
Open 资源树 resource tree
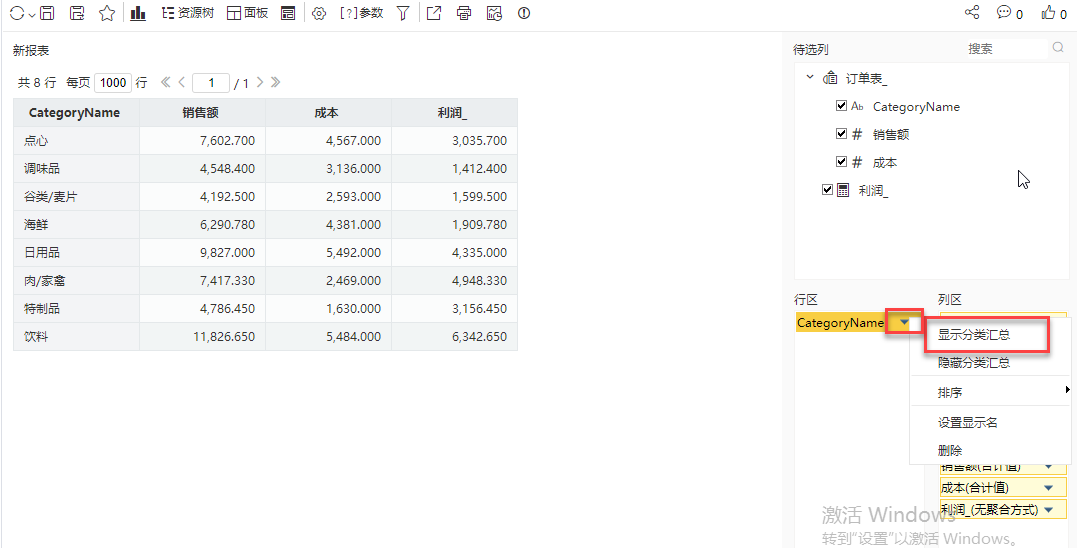tap(188, 13)
